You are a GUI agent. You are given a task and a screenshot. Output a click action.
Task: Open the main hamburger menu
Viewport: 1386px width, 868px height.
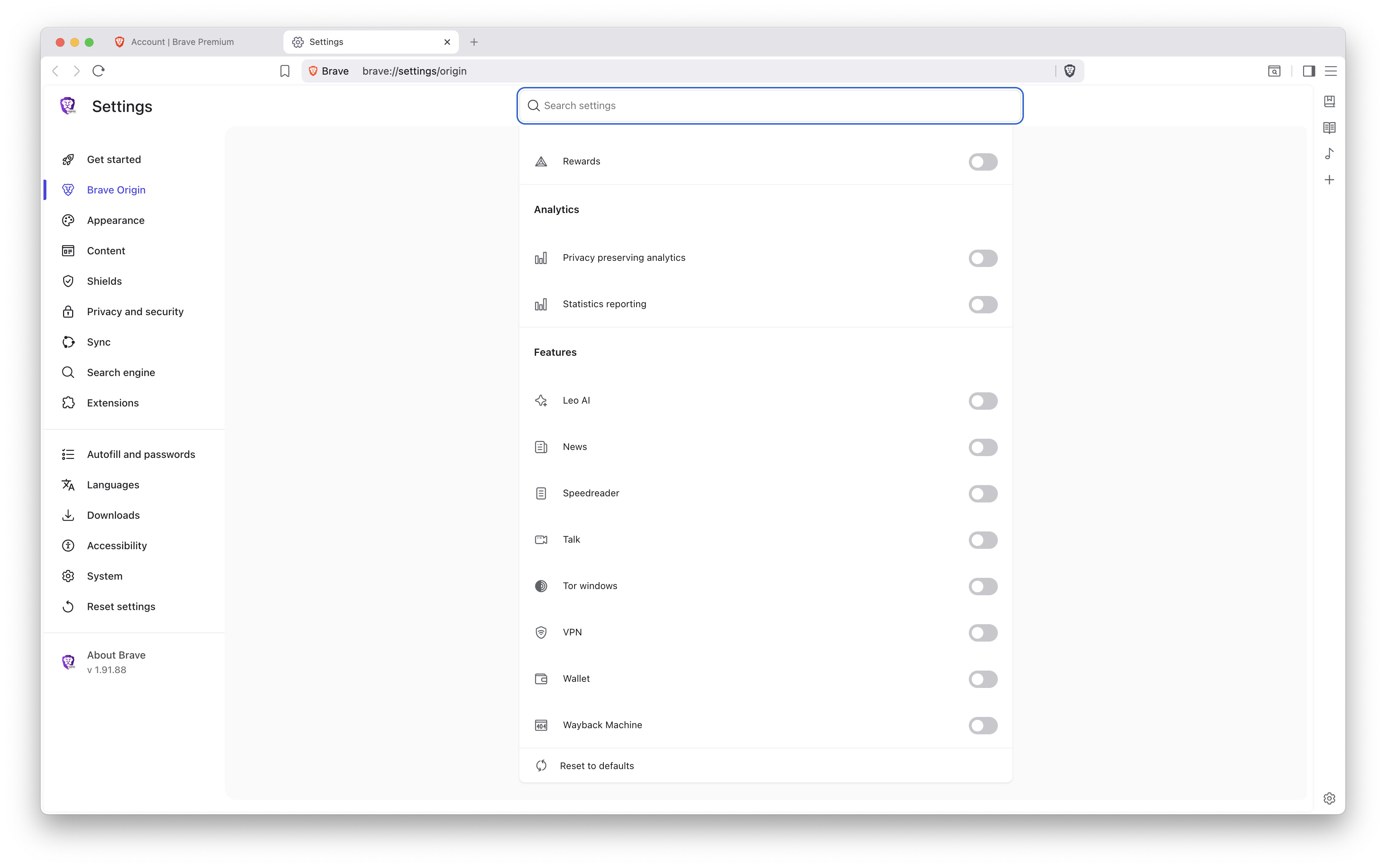[1330, 71]
